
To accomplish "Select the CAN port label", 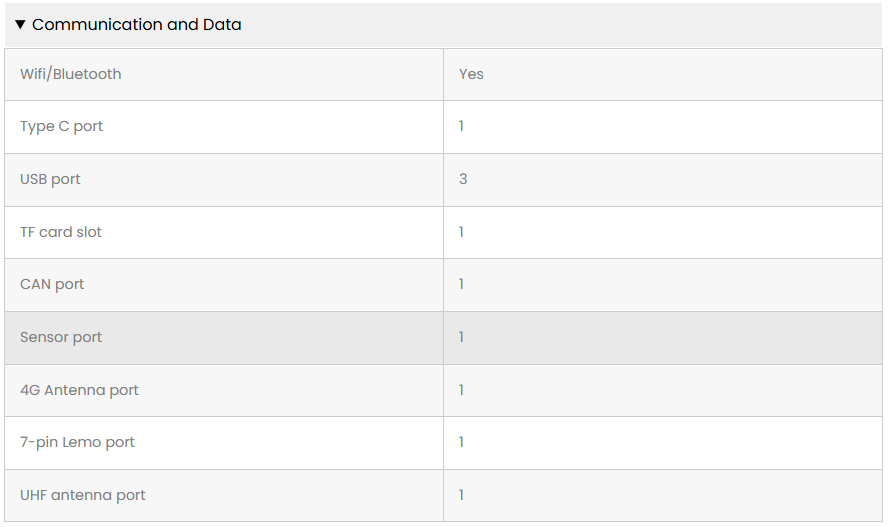I will point(52,285).
